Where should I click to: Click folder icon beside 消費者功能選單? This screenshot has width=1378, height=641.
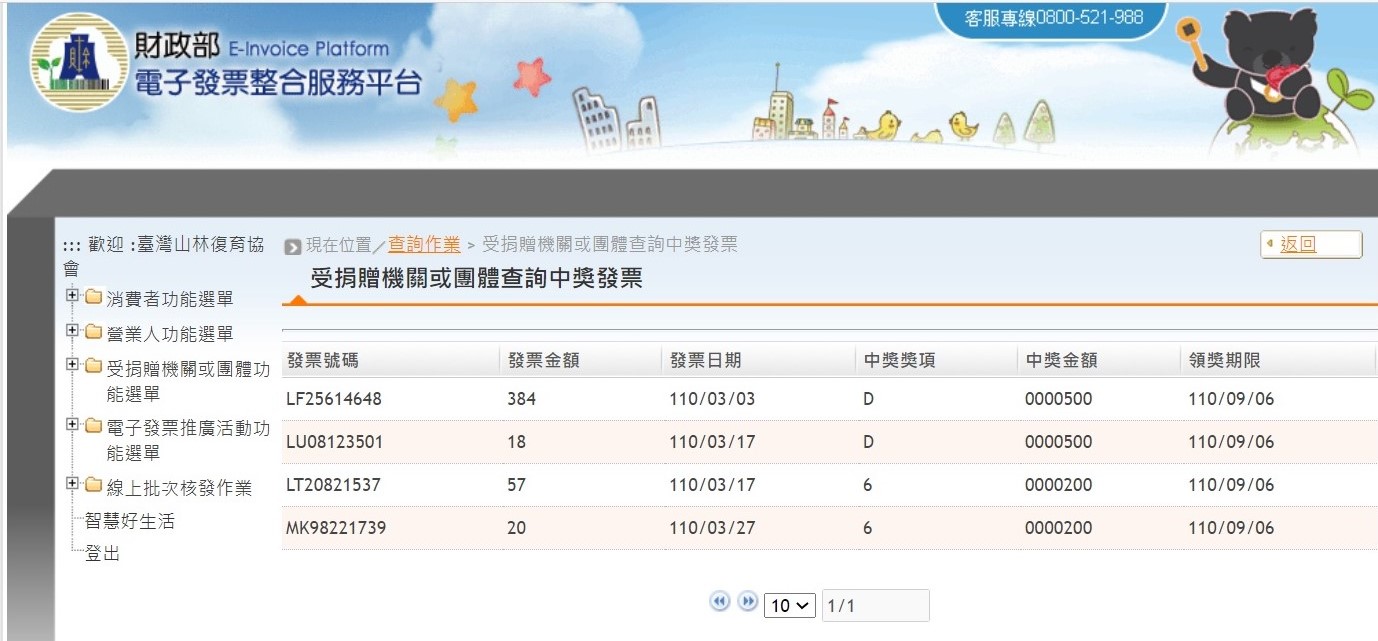tap(94, 297)
